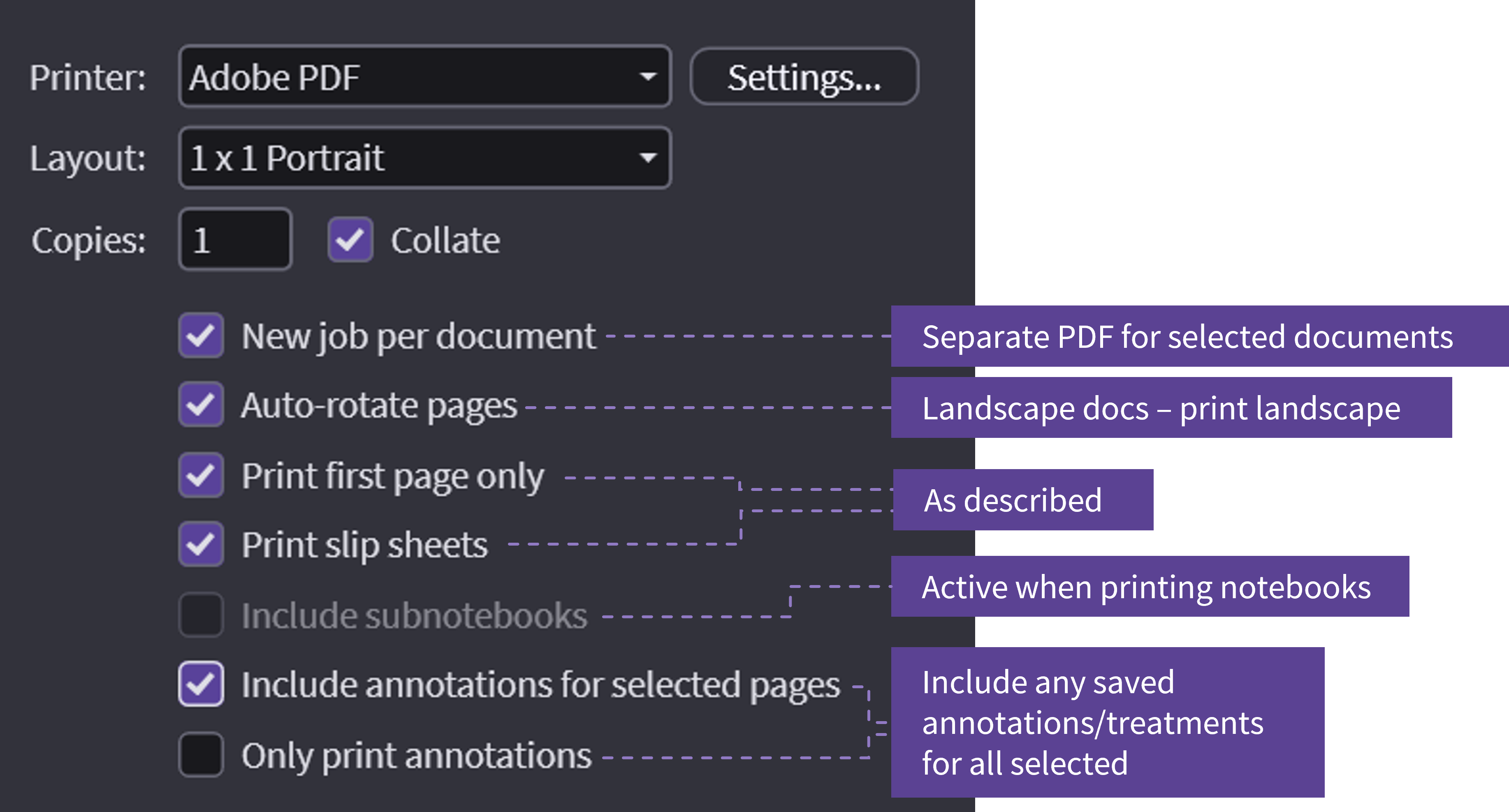Image resolution: width=1509 pixels, height=812 pixels.
Task: Uncheck Print first page only
Action: click(201, 475)
